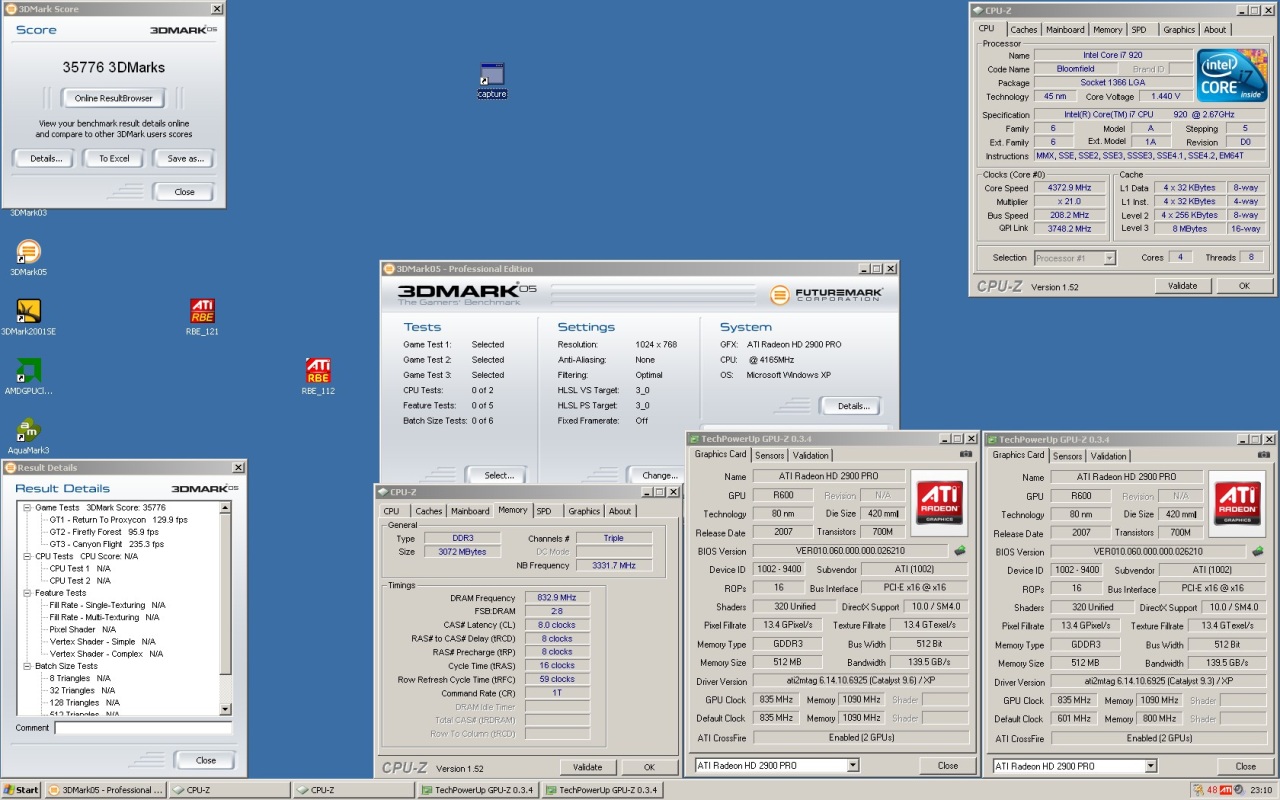Image resolution: width=1280 pixels, height=800 pixels.
Task: Click the 35776 3DMarks score text
Action: coord(113,68)
